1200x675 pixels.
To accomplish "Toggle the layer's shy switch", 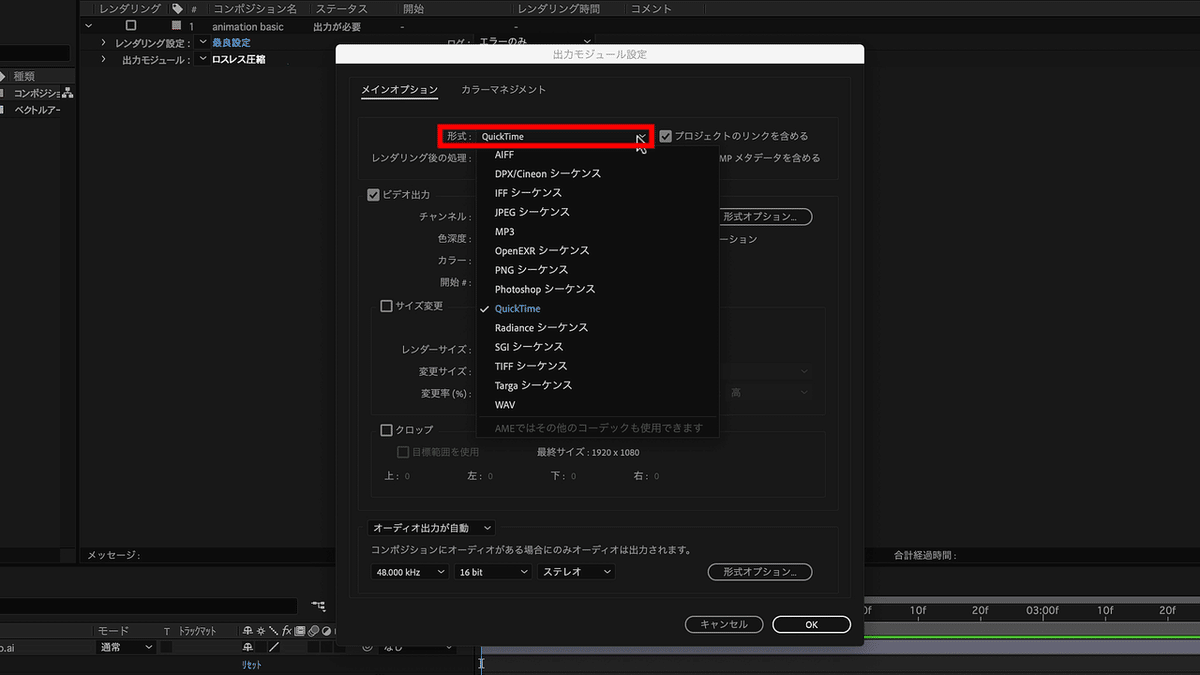I will point(247,648).
